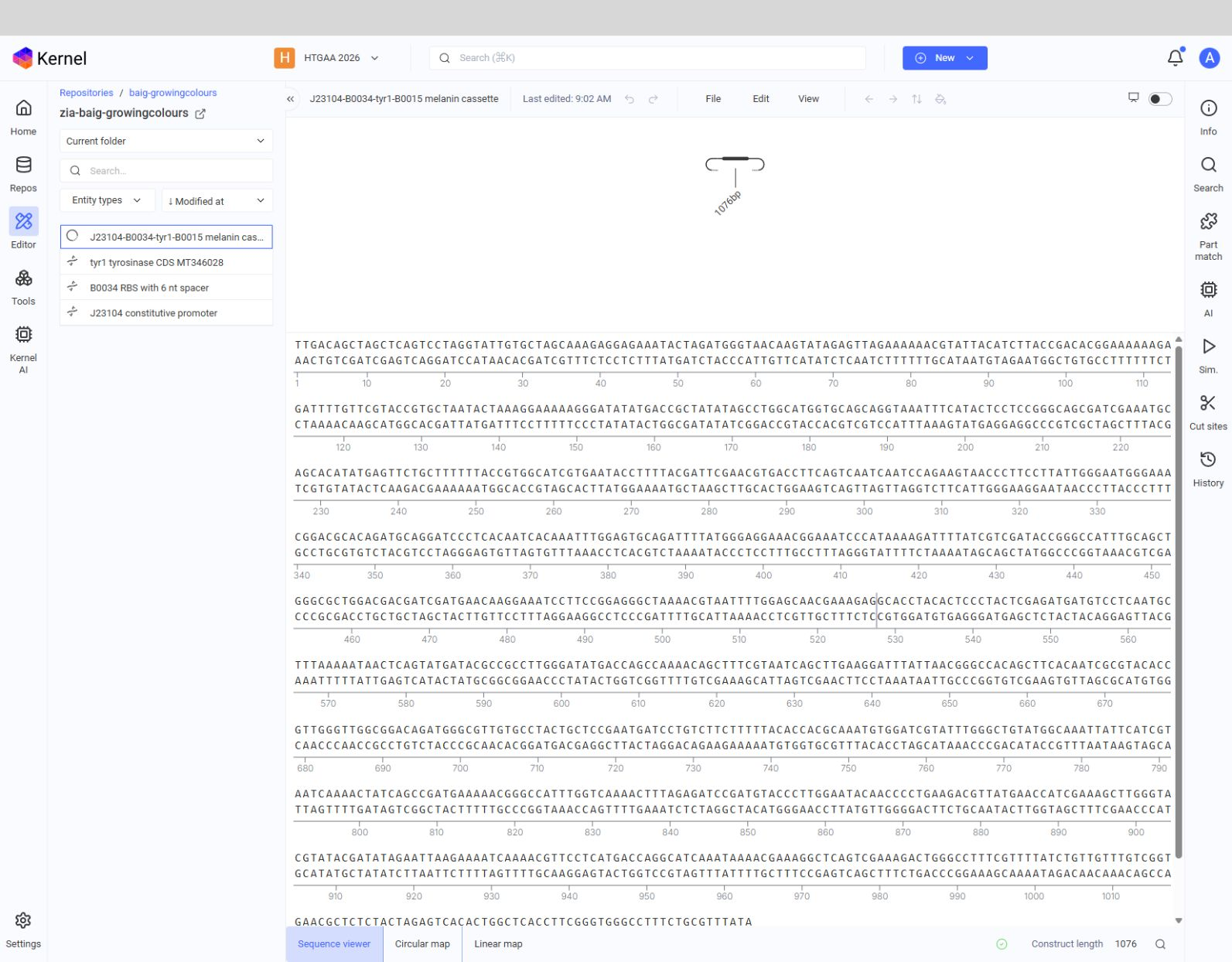The height and width of the screenshot is (962, 1232).
Task: Undo the last edit
Action: pyautogui.click(x=630, y=99)
